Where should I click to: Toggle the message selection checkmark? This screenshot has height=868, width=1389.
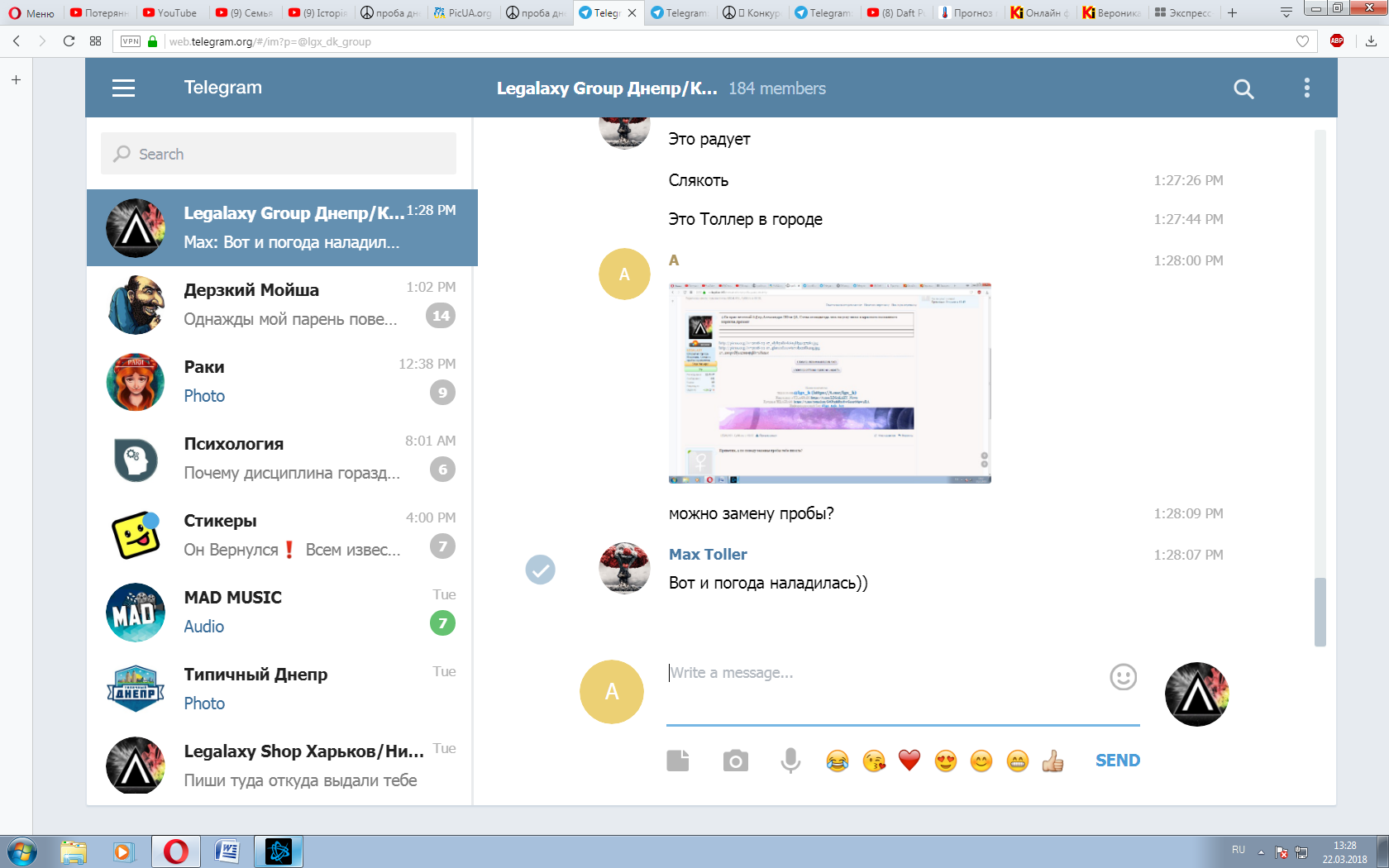coord(541,570)
